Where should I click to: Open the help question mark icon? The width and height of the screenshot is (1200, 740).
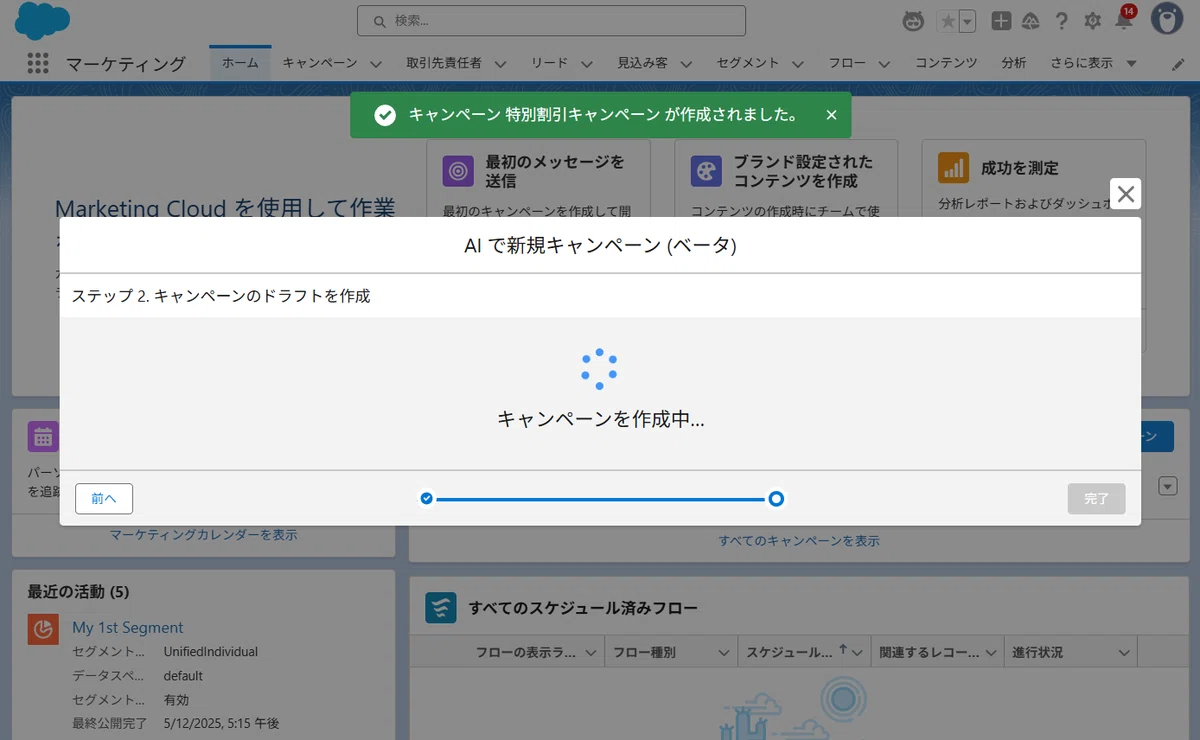point(1062,21)
